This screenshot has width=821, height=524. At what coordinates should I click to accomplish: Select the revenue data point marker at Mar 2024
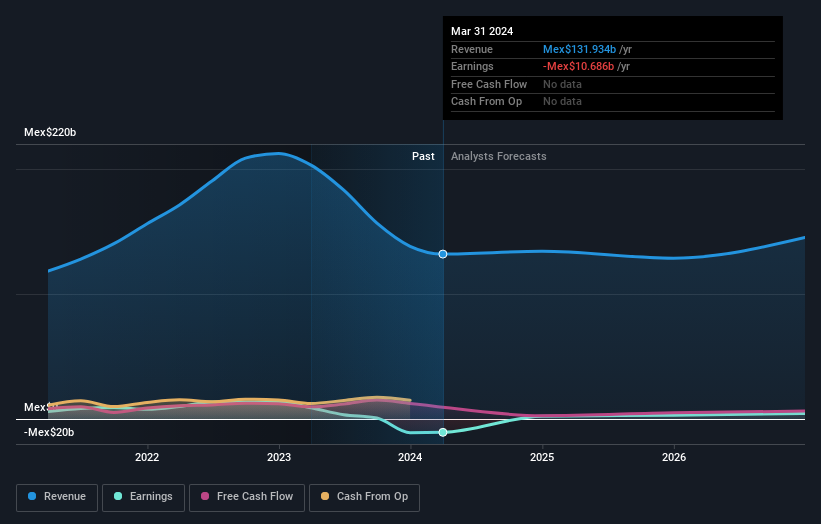pos(443,254)
